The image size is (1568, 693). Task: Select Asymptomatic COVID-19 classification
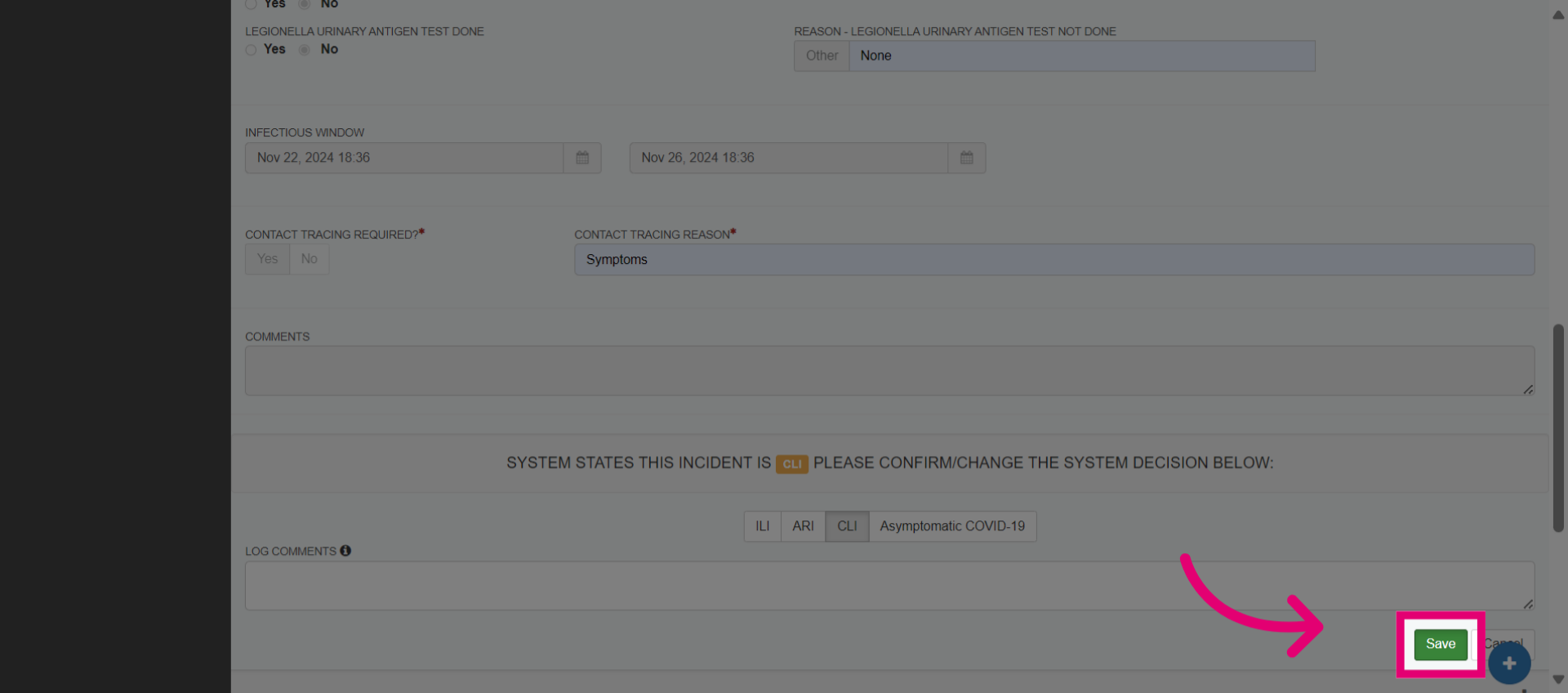point(952,526)
